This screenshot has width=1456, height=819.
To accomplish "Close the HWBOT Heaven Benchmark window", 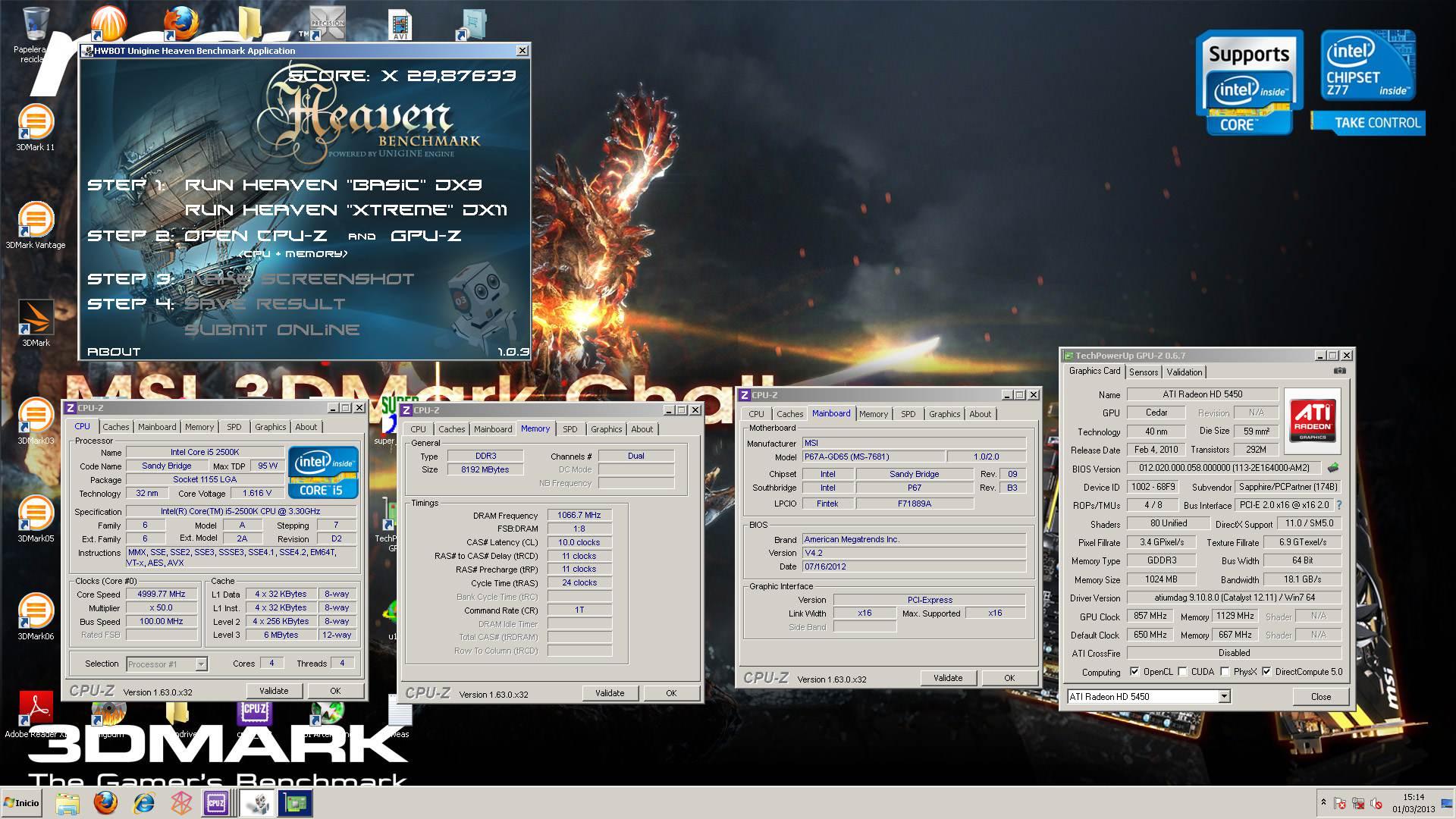I will 522,51.
